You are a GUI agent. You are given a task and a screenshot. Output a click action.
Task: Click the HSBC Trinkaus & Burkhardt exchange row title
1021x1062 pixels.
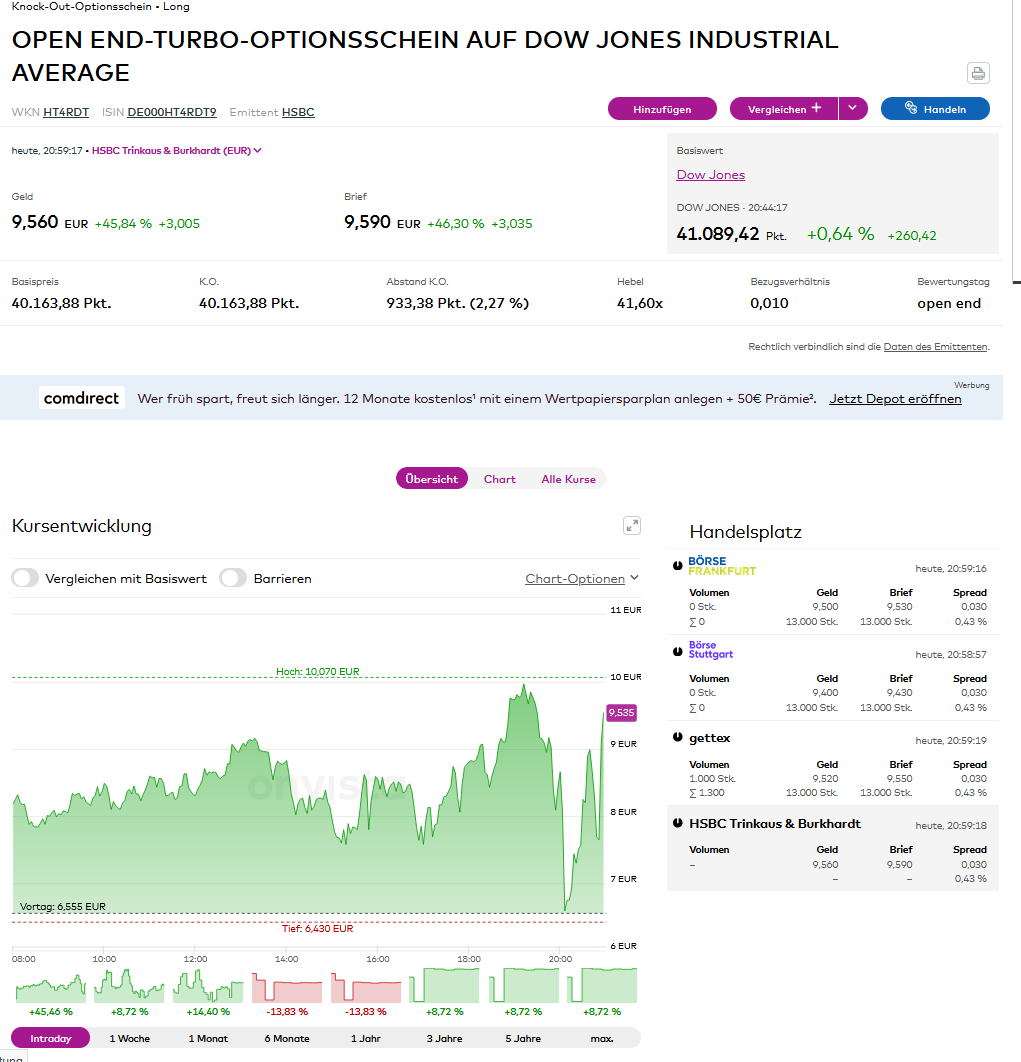point(774,824)
